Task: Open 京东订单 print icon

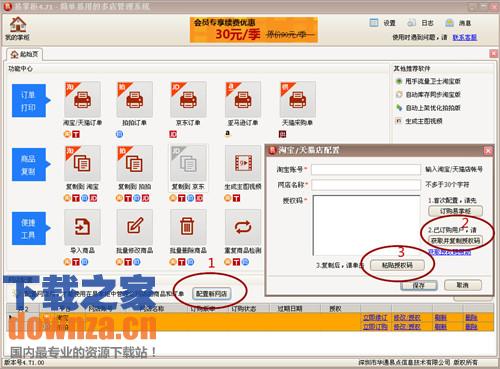Action: click(x=188, y=99)
